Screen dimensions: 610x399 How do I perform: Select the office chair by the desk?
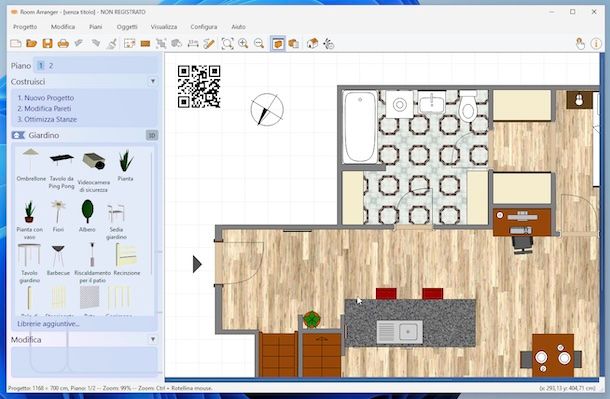pyautogui.click(x=522, y=244)
